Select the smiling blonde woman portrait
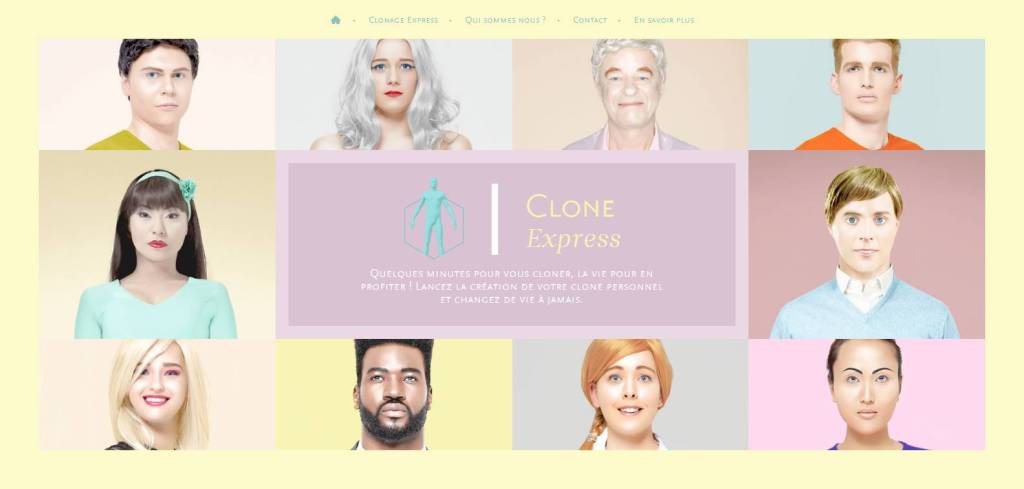This screenshot has width=1024, height=489. pos(157,394)
